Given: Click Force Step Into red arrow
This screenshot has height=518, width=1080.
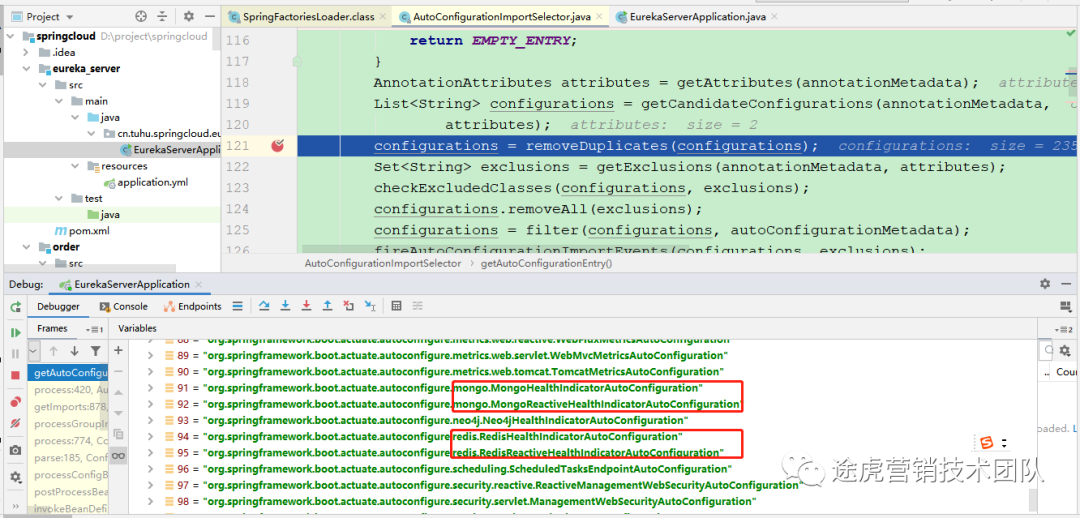Looking at the screenshot, I should [x=306, y=306].
